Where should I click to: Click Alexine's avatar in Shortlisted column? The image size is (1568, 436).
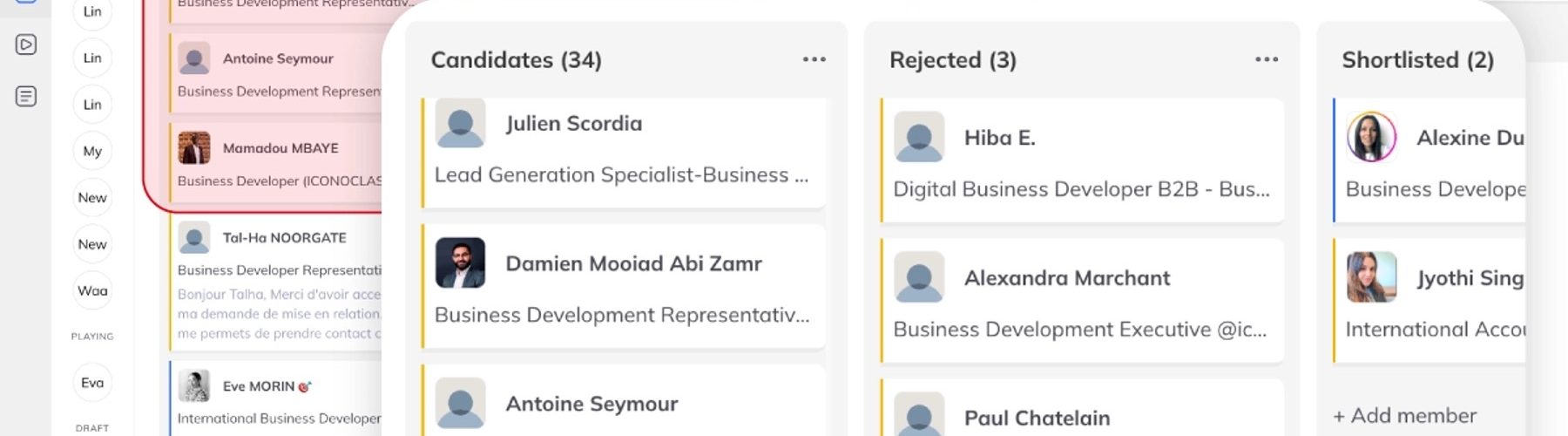coord(1371,137)
